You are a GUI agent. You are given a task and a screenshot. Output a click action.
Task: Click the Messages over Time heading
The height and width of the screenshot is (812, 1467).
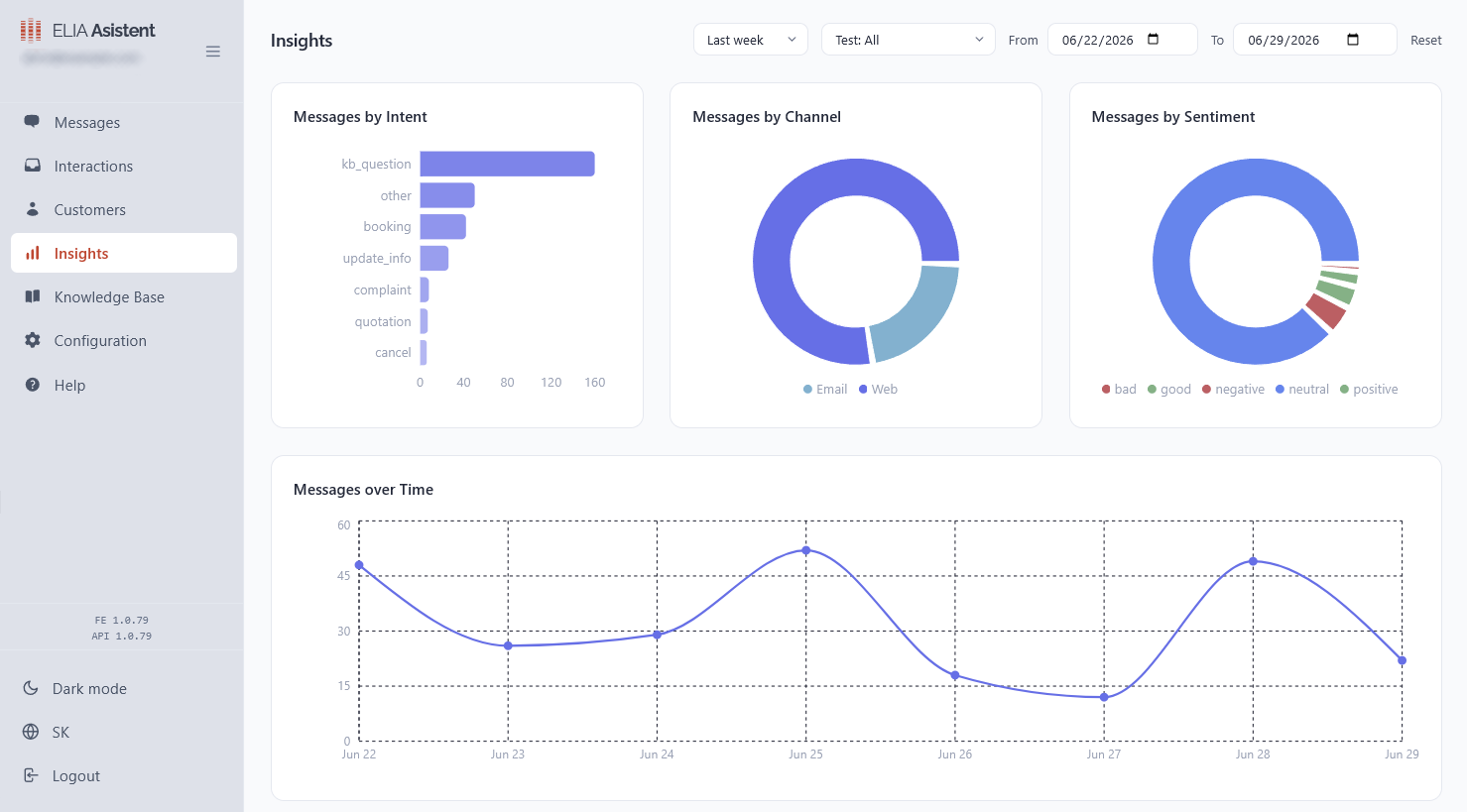[x=363, y=490]
